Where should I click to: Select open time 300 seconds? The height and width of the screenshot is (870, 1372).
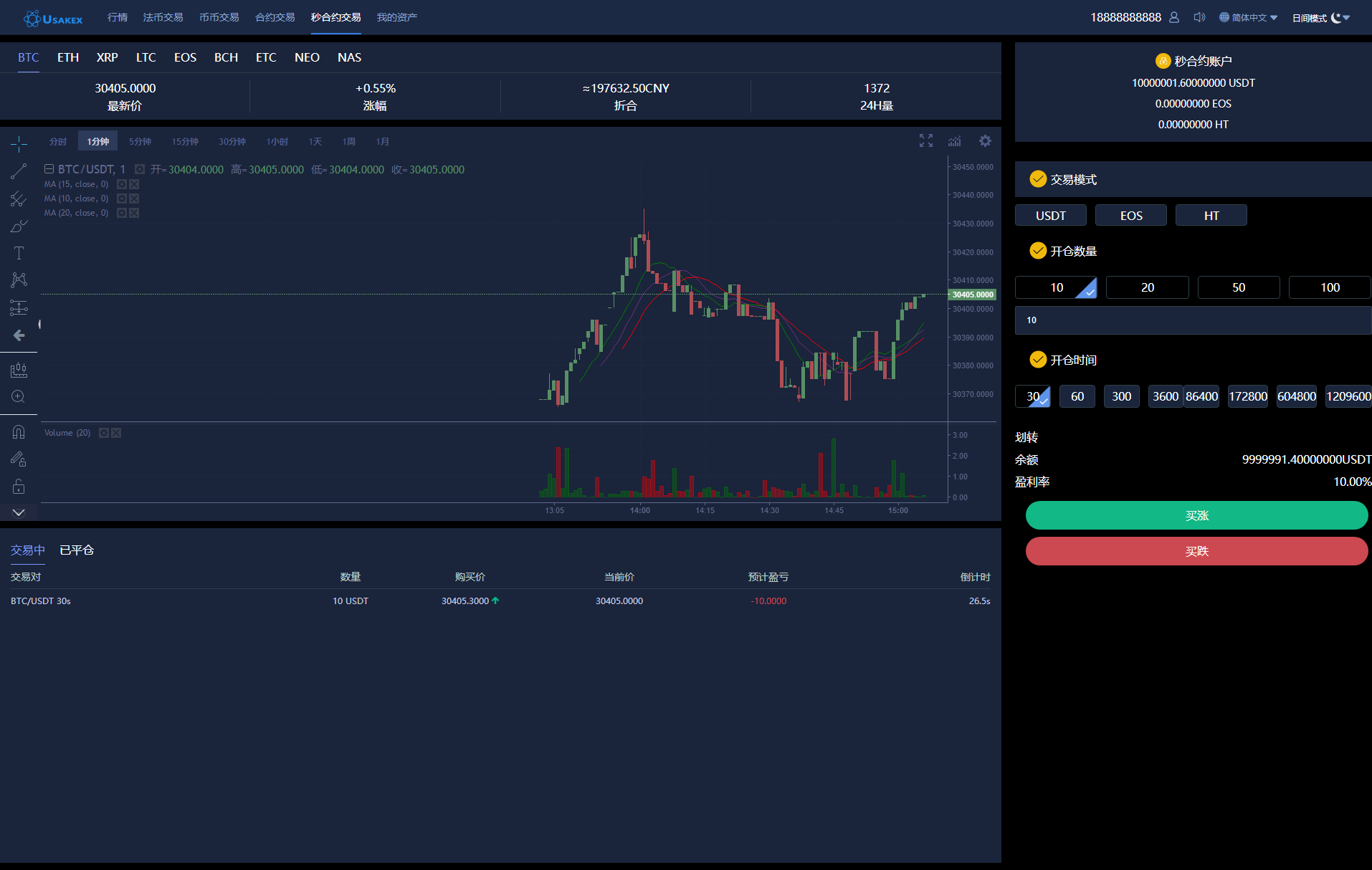pos(1122,396)
